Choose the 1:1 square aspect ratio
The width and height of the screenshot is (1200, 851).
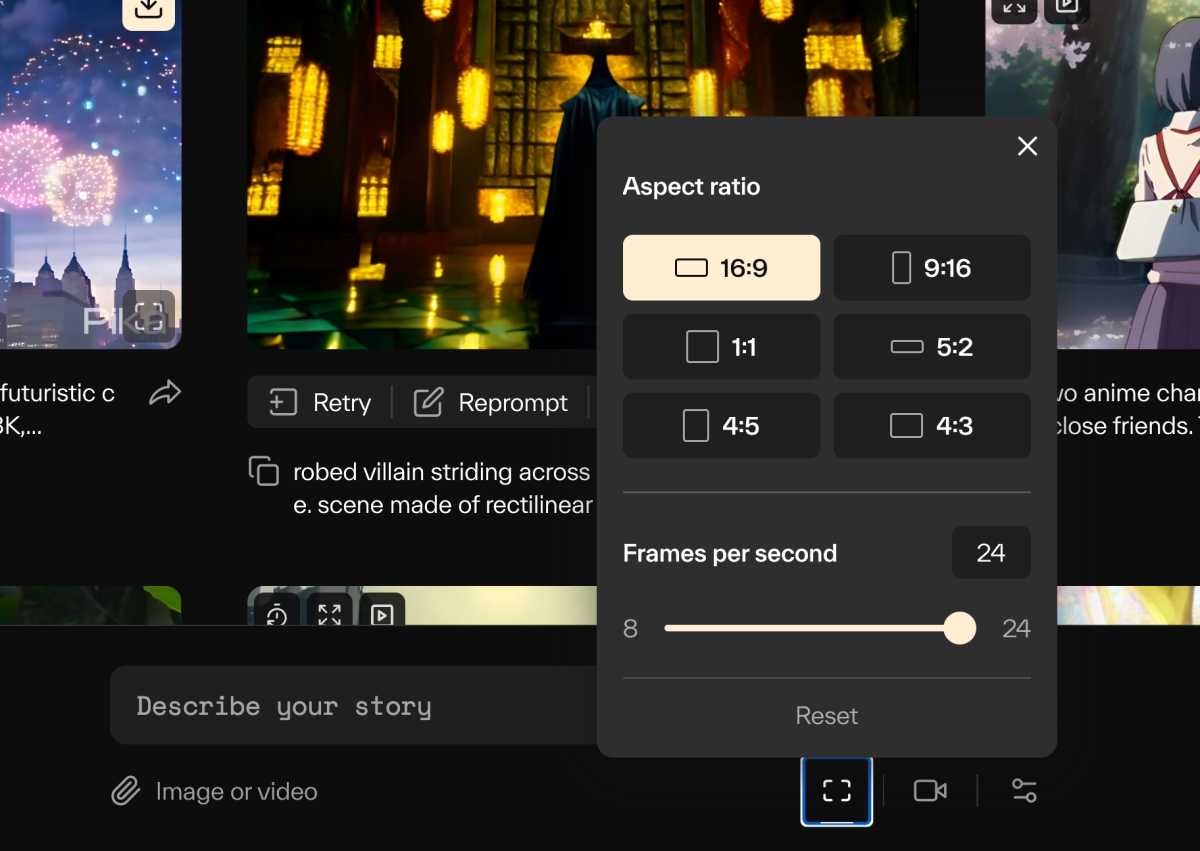[721, 347]
